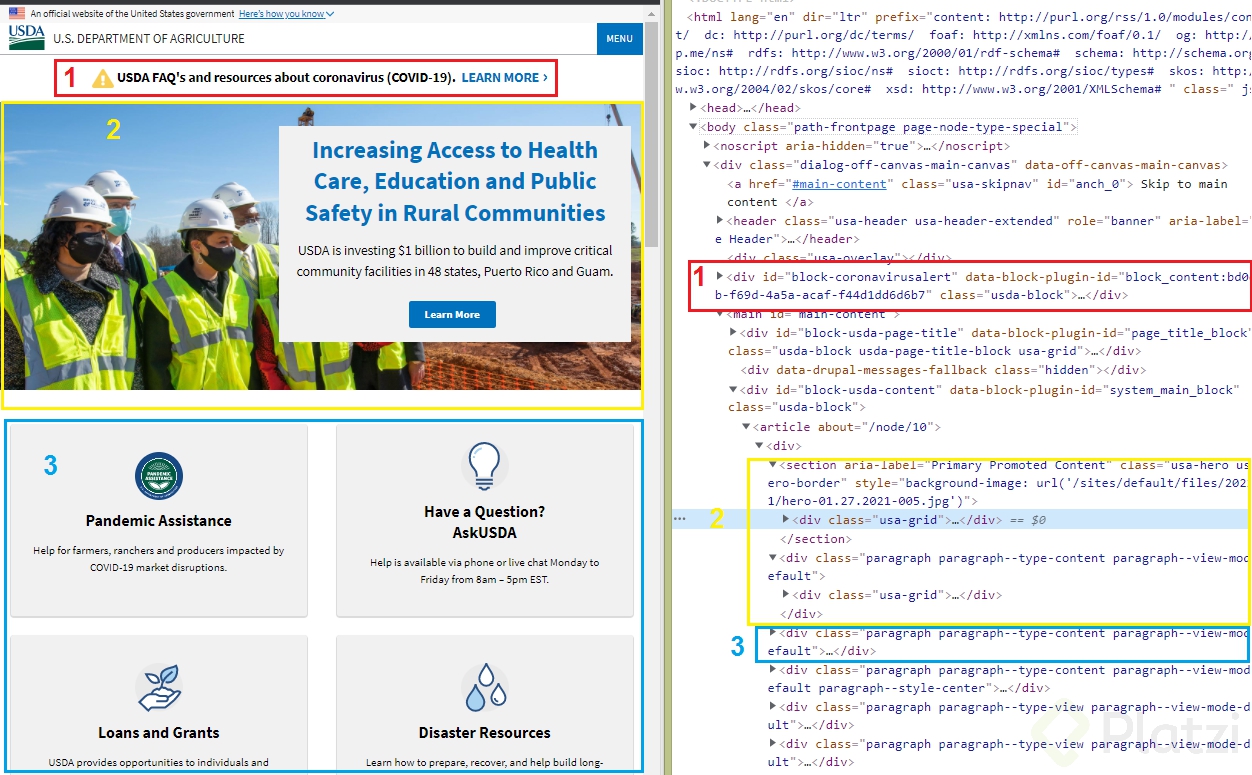The width and height of the screenshot is (1252, 775).
Task: Click the Pandemic Assistance round badge icon
Action: coord(159,477)
